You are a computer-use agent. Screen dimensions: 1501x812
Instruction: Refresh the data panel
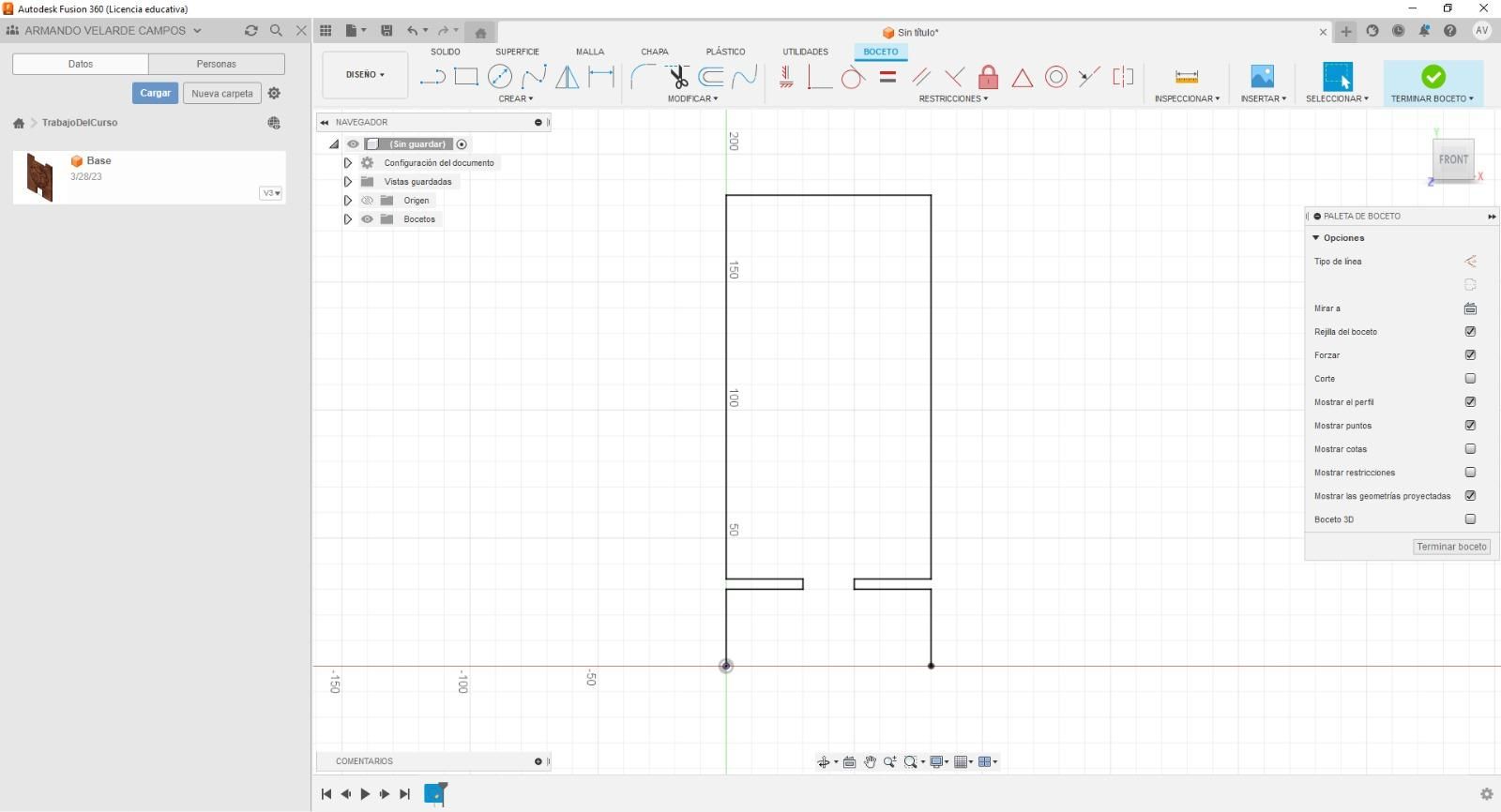[x=250, y=31]
